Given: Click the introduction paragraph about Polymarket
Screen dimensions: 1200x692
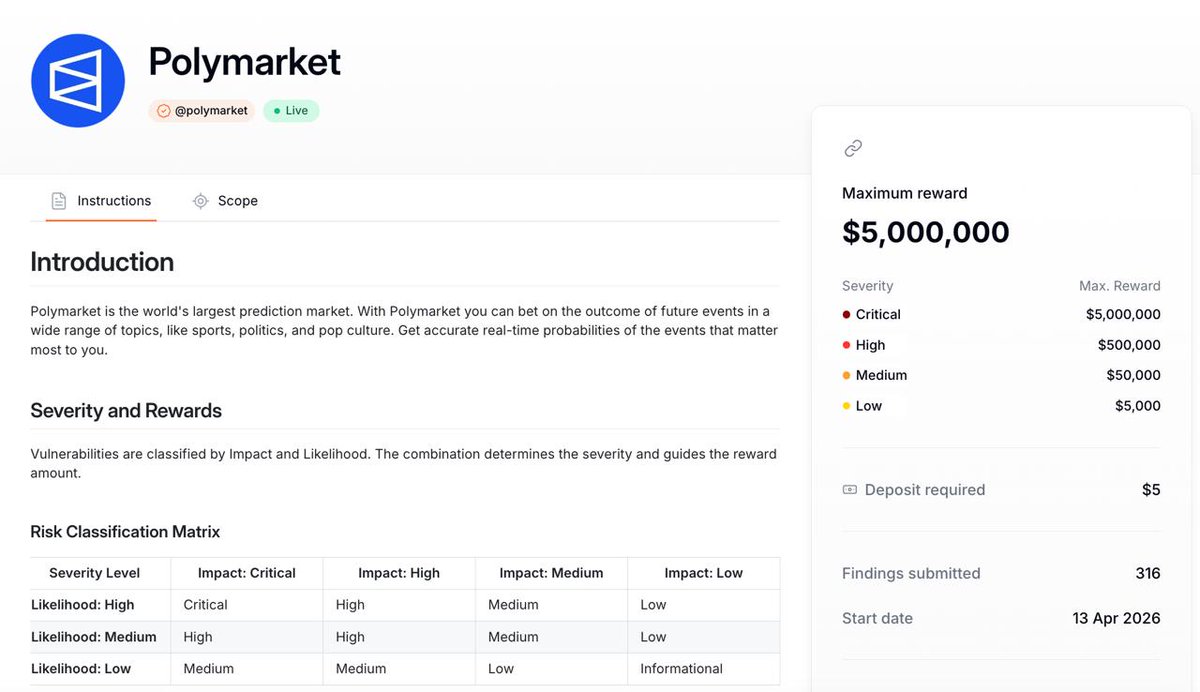Looking at the screenshot, I should click(x=404, y=331).
